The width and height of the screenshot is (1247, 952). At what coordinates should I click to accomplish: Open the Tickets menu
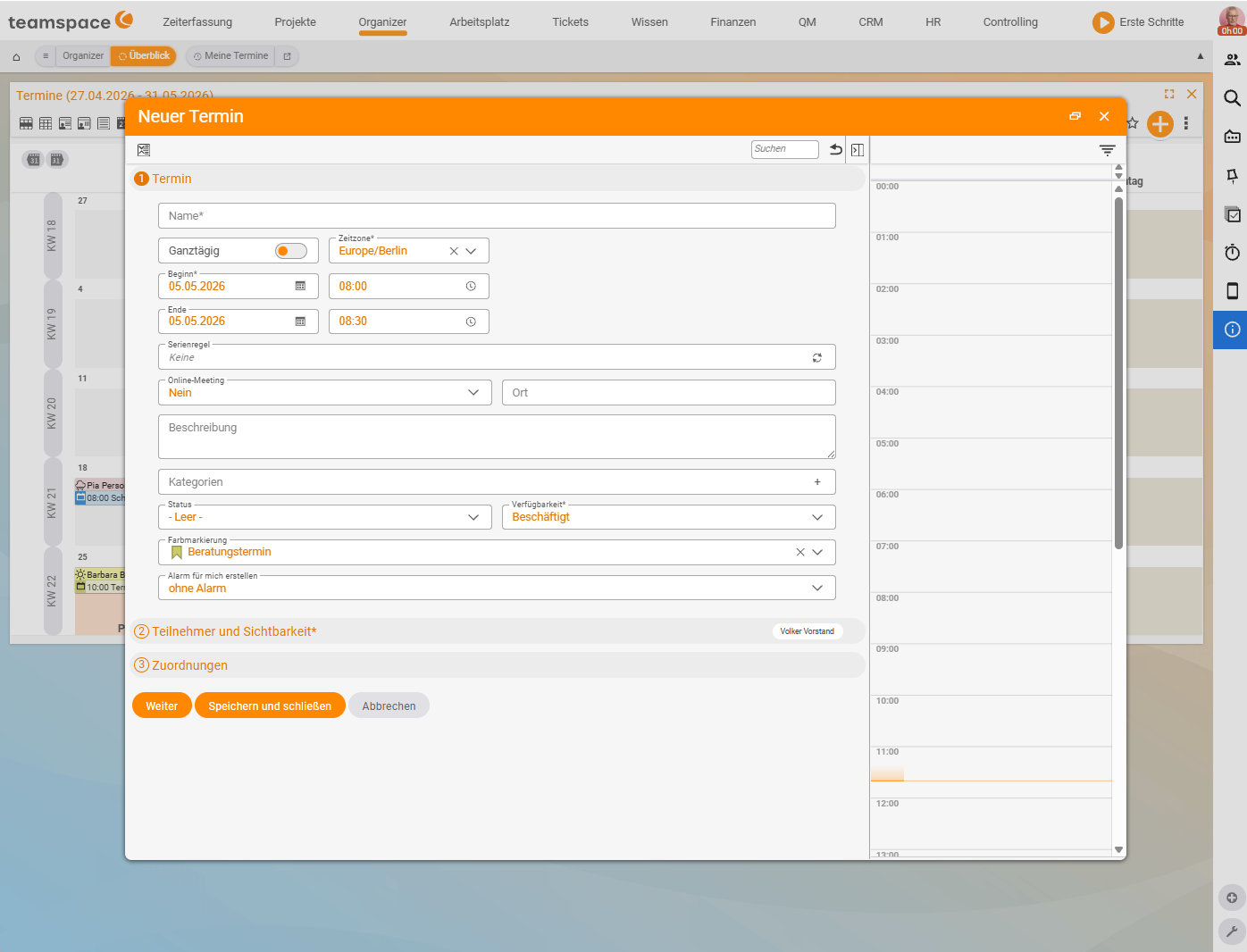tap(570, 22)
